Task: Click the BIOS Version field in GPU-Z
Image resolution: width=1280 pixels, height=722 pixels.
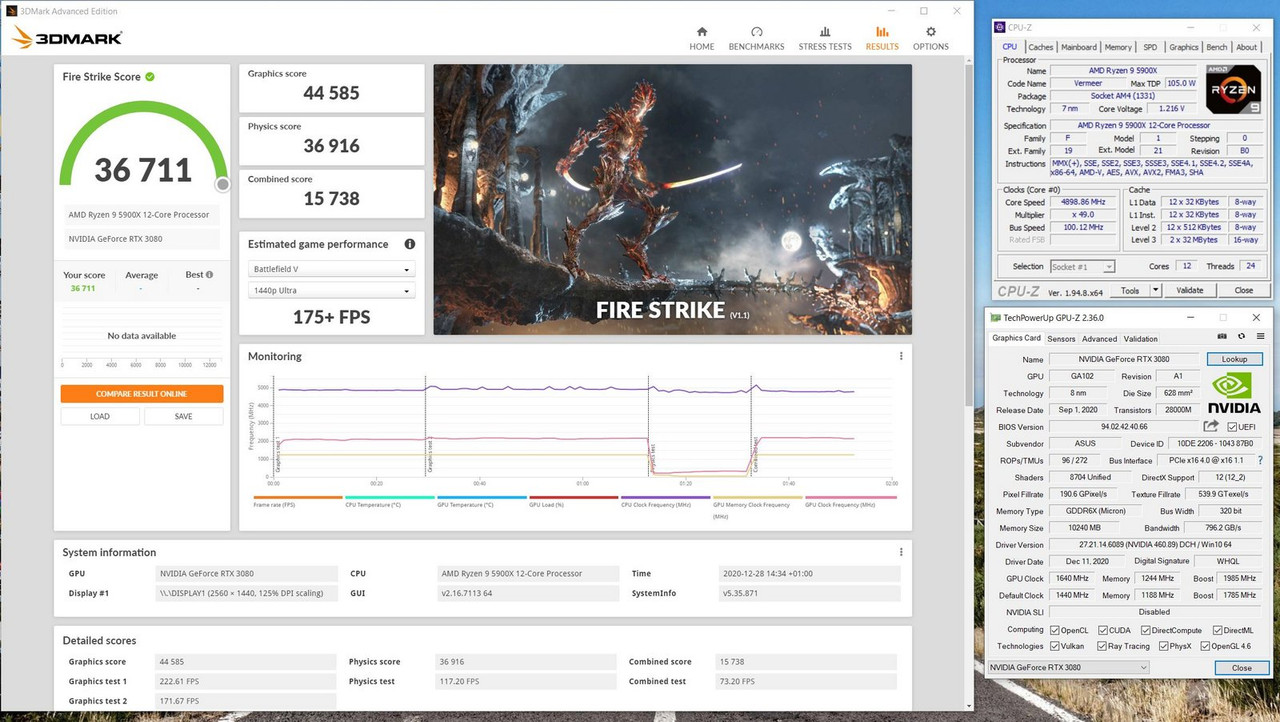Action: [1123, 427]
